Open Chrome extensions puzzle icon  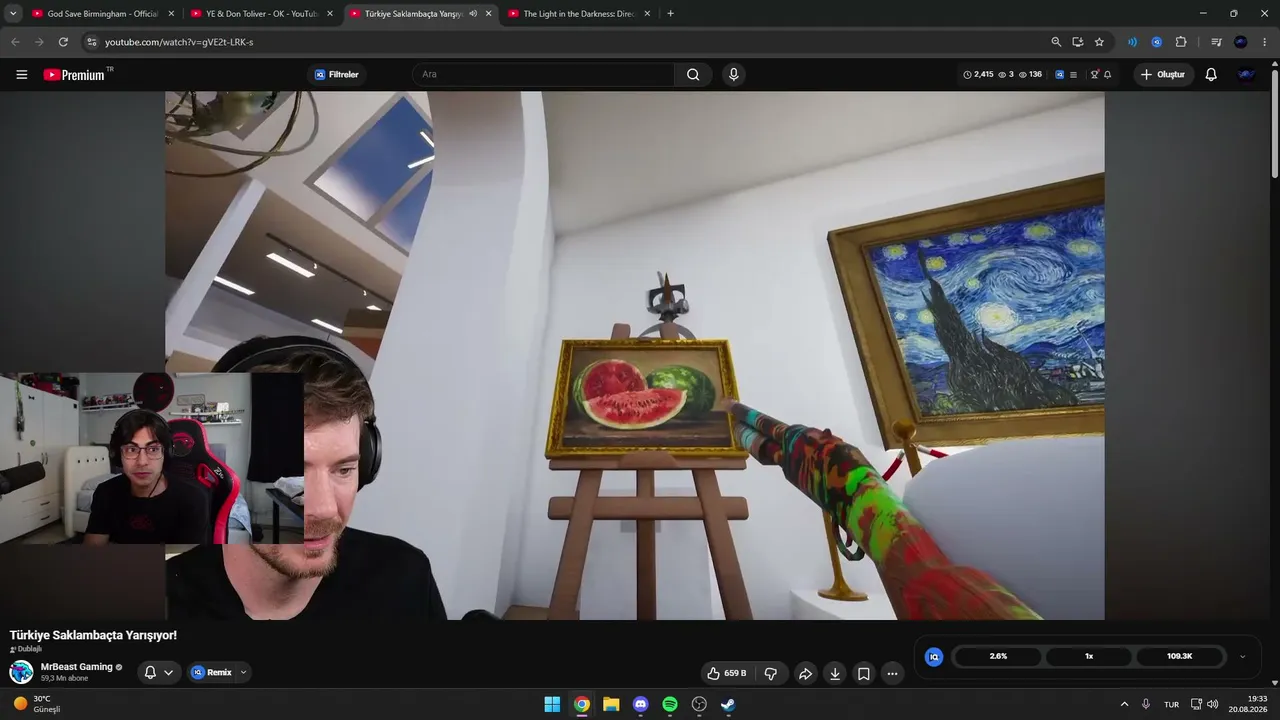pos(1181,42)
